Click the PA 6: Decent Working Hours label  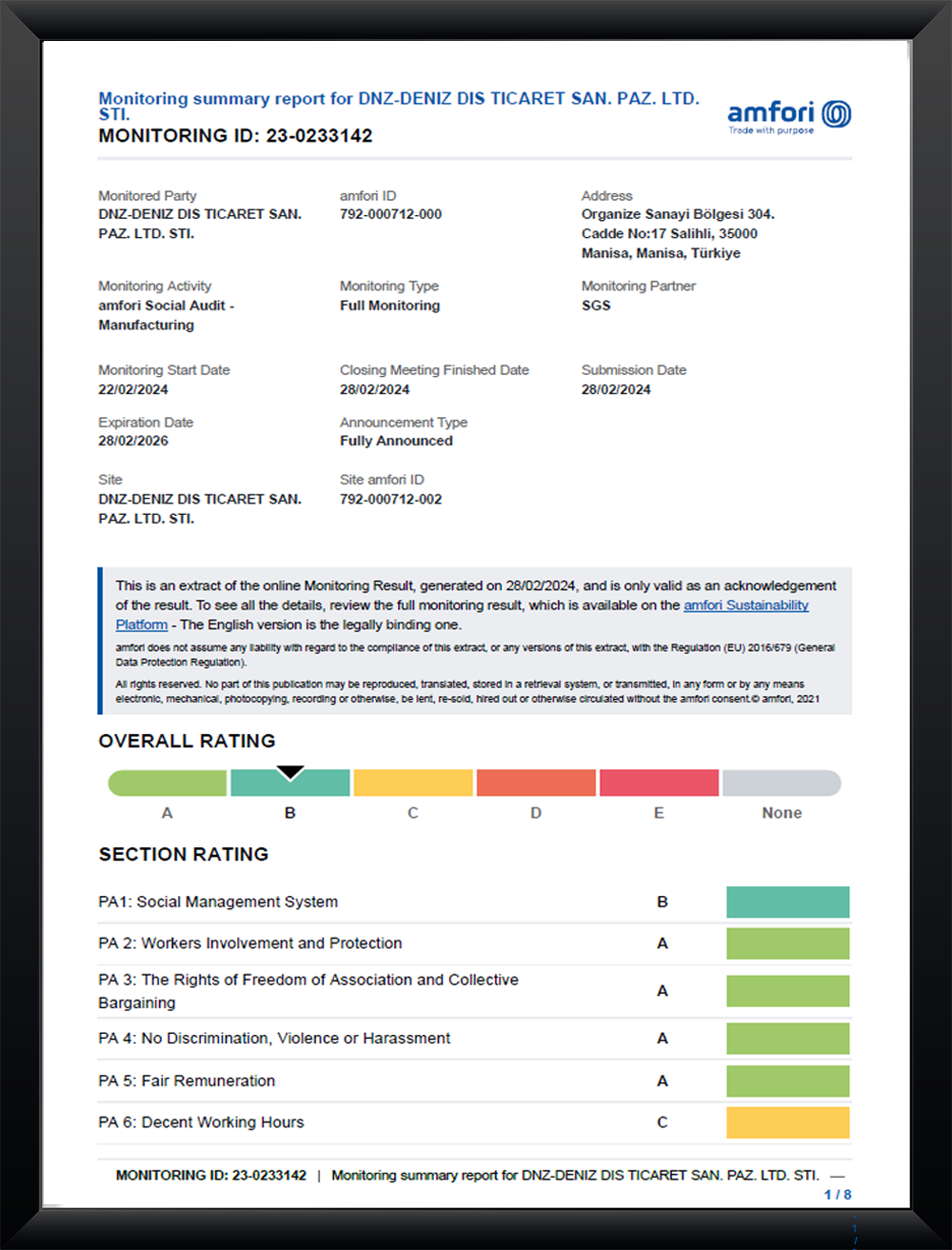(201, 1122)
